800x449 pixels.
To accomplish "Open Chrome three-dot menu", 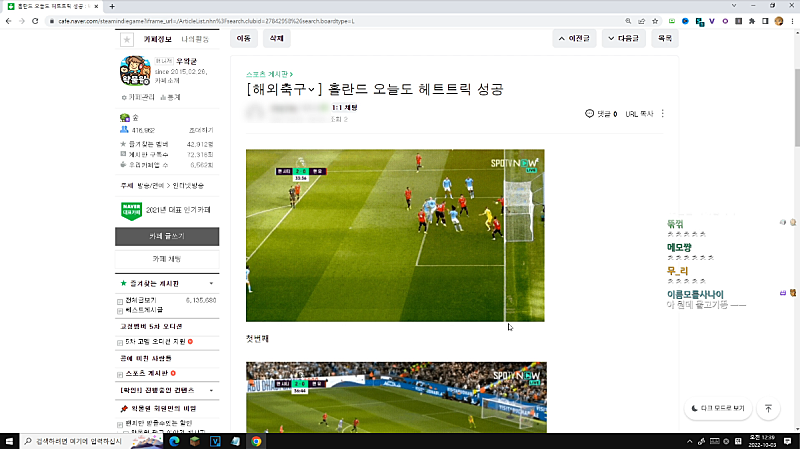I will click(792, 21).
